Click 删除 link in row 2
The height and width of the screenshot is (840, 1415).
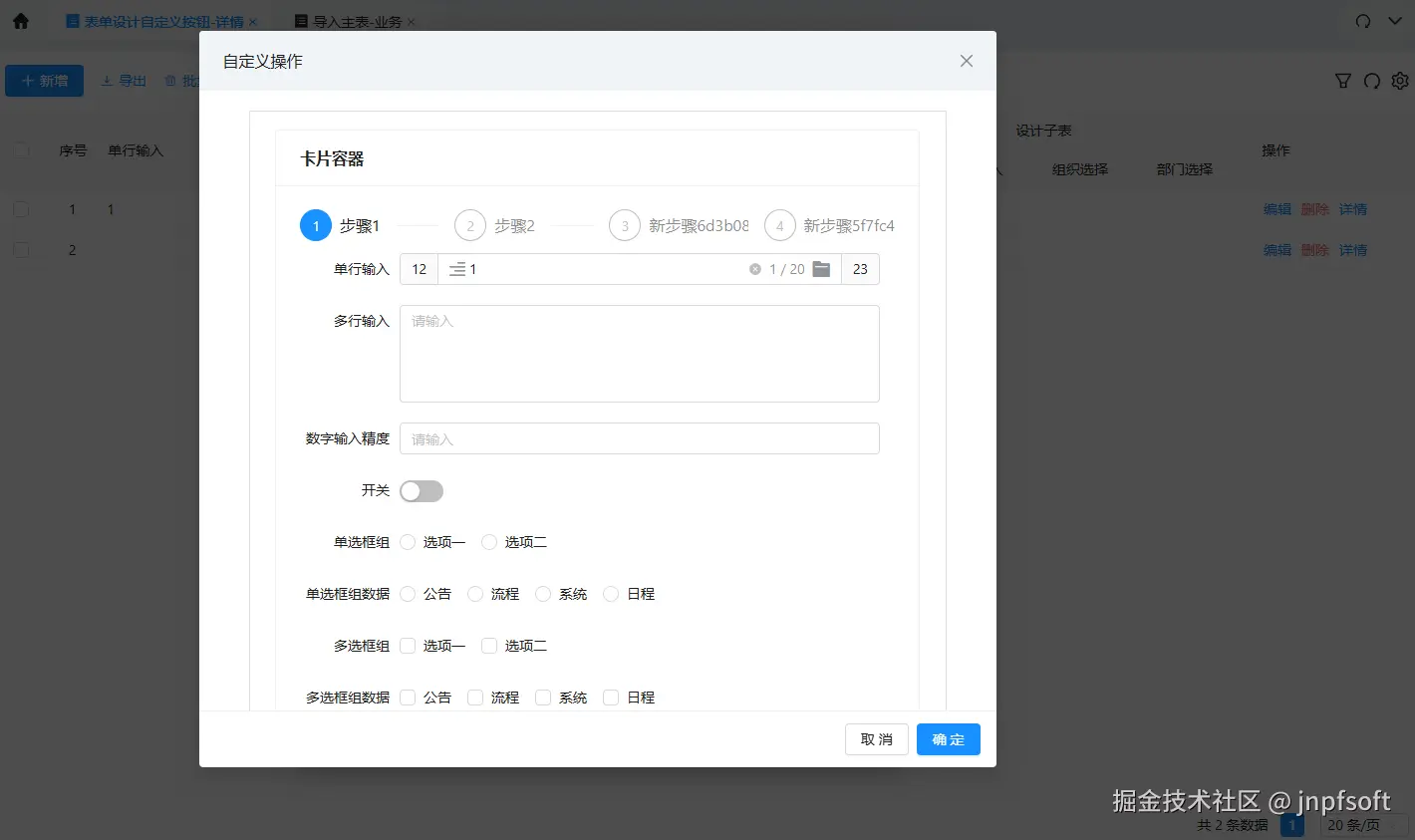click(x=1315, y=250)
